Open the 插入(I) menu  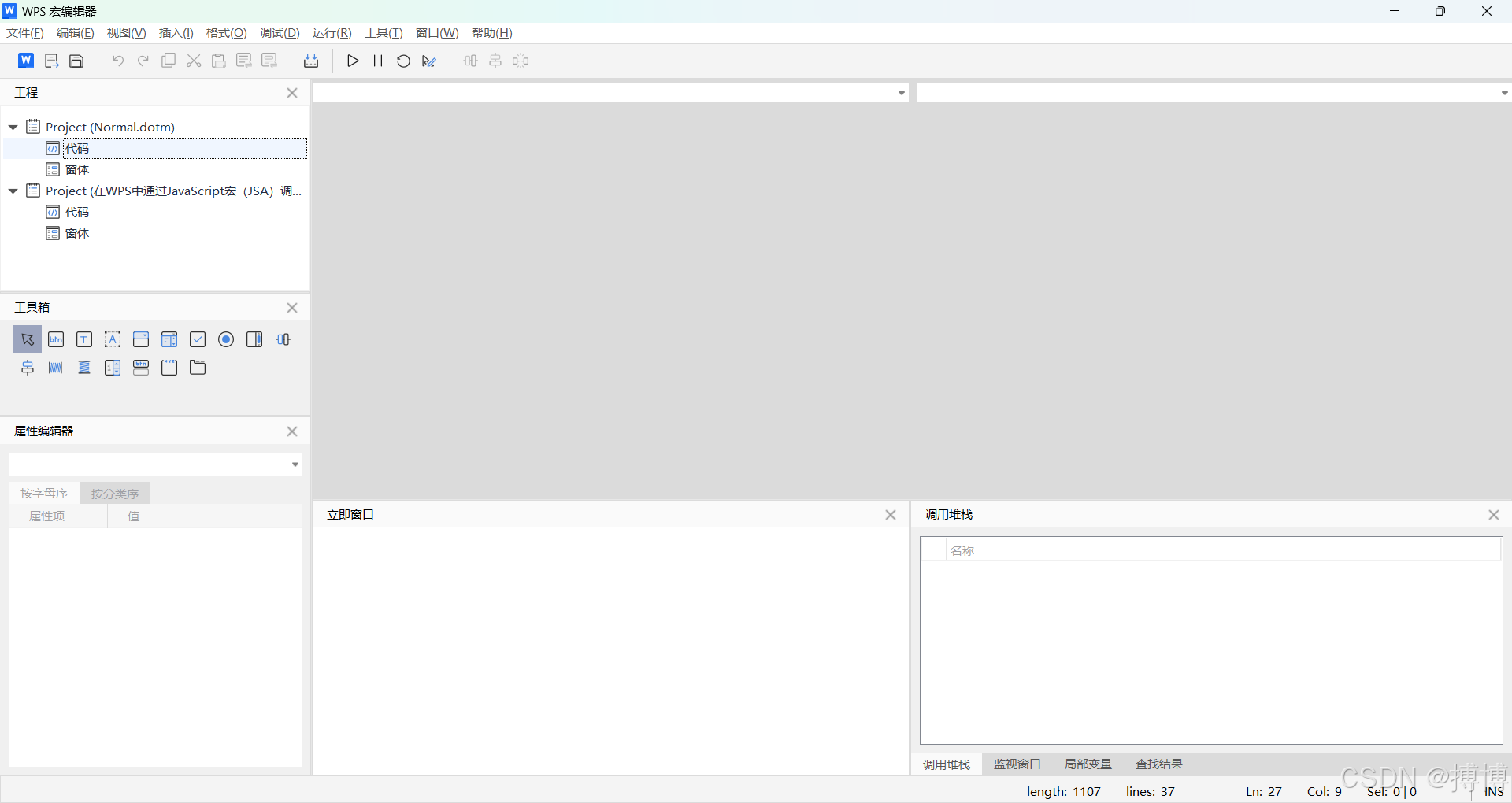[176, 33]
